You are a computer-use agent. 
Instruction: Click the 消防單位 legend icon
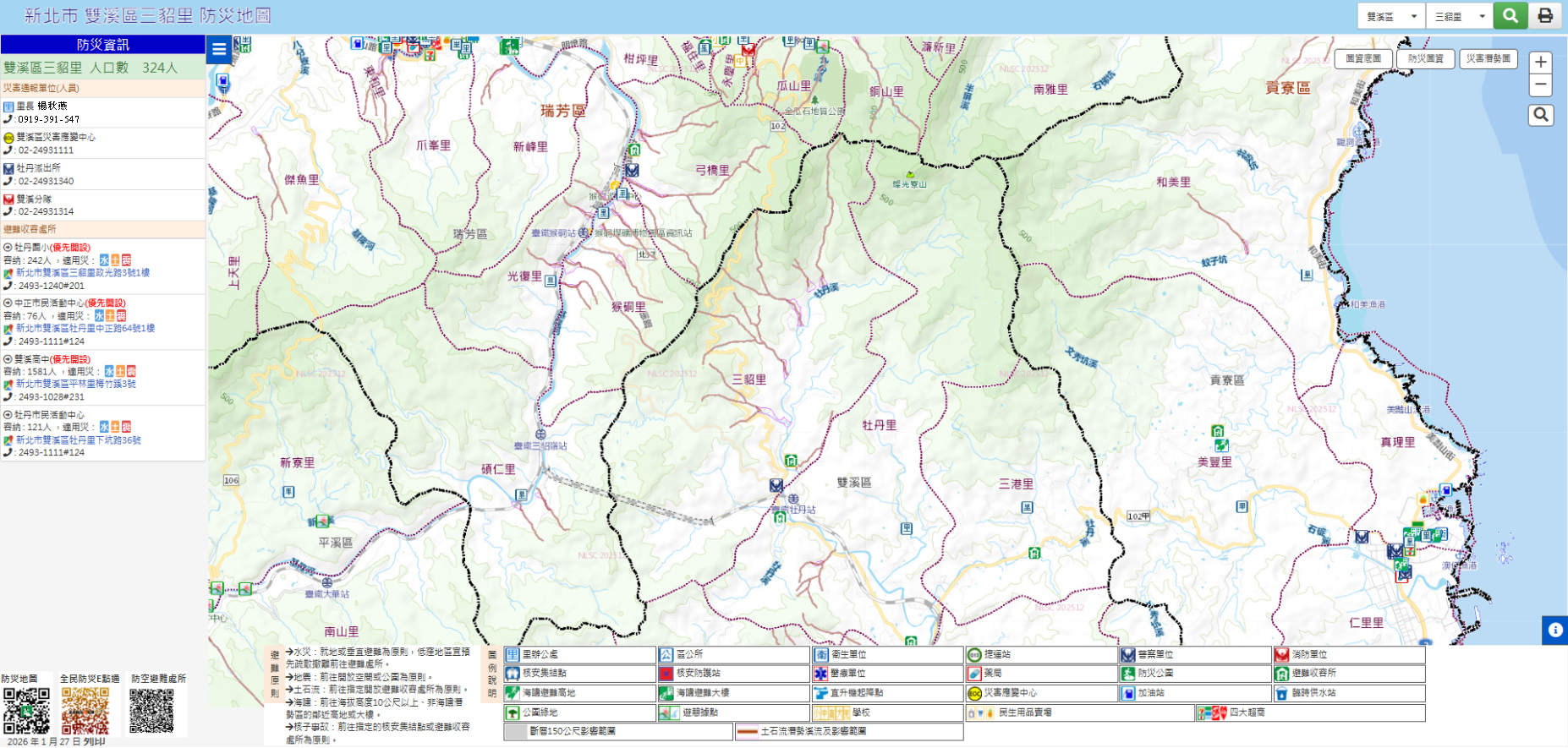click(1282, 655)
